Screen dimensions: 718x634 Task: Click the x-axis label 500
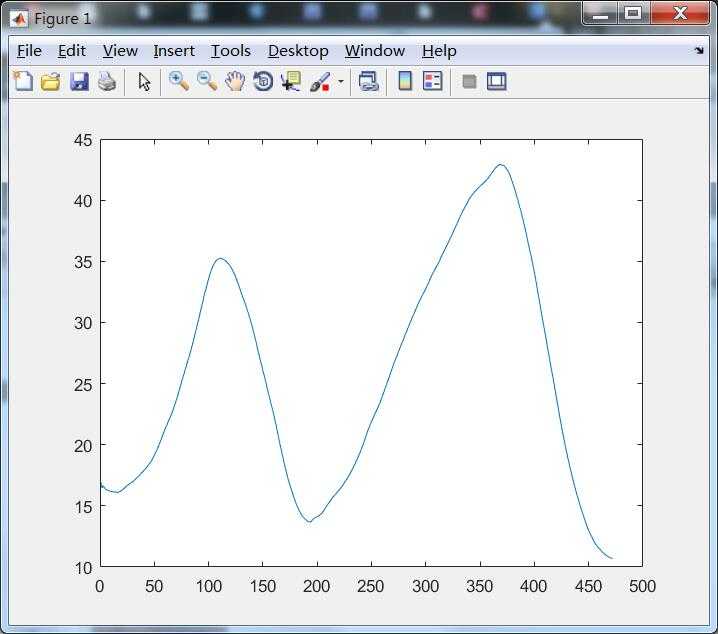(642, 586)
